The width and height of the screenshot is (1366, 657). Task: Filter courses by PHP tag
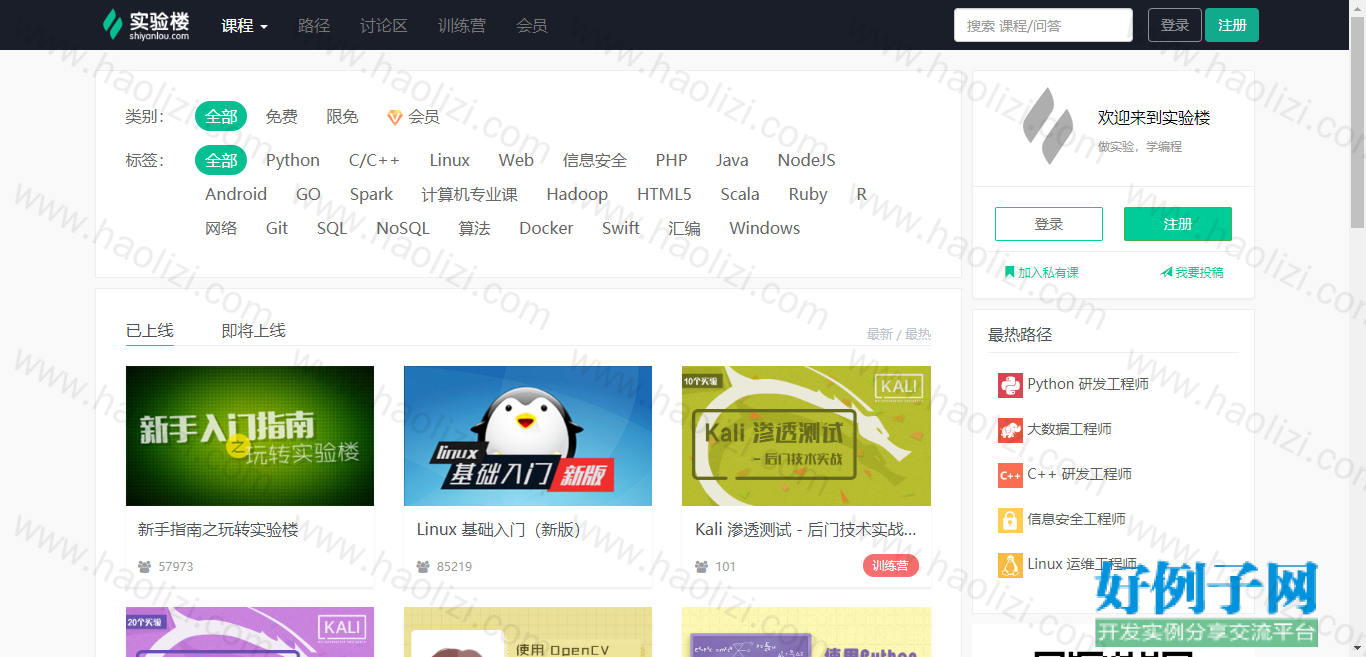coord(672,160)
